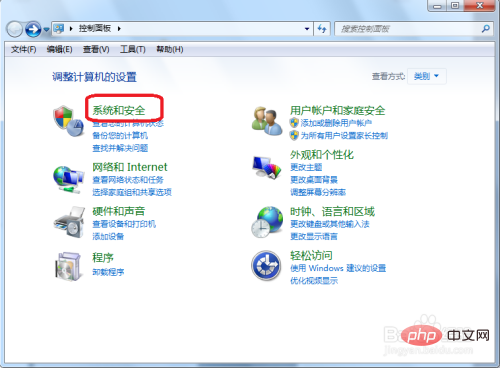The height and width of the screenshot is (368, 500).
Task: Open the 编辑(E) menu
Action: [59, 49]
